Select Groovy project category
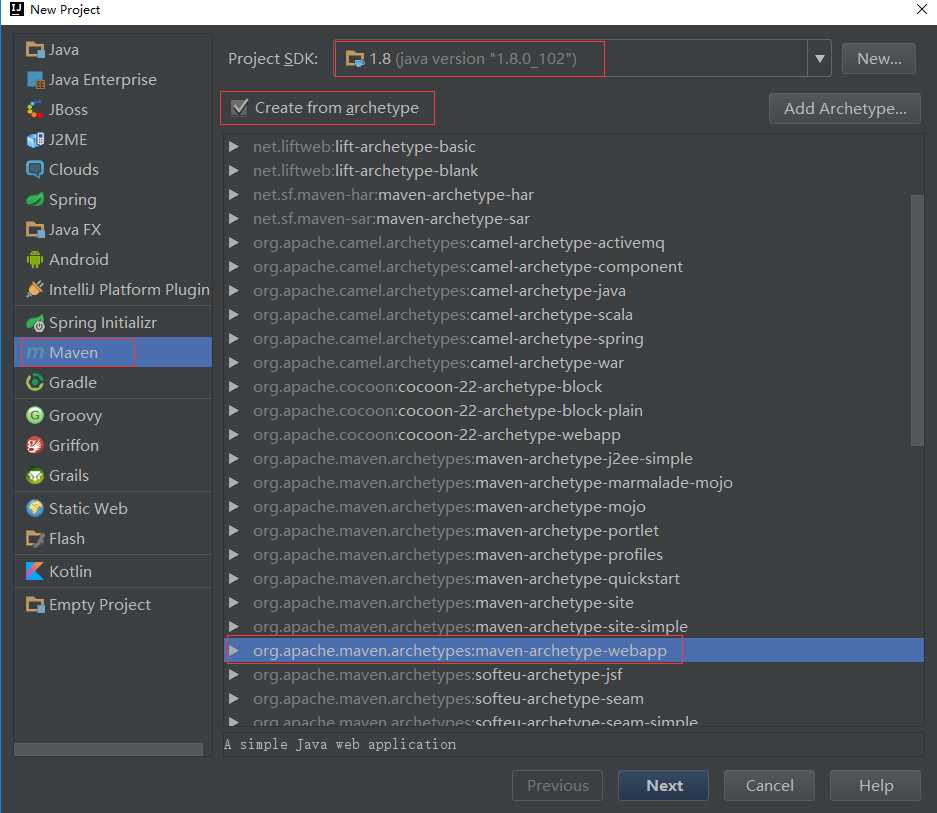 point(113,415)
